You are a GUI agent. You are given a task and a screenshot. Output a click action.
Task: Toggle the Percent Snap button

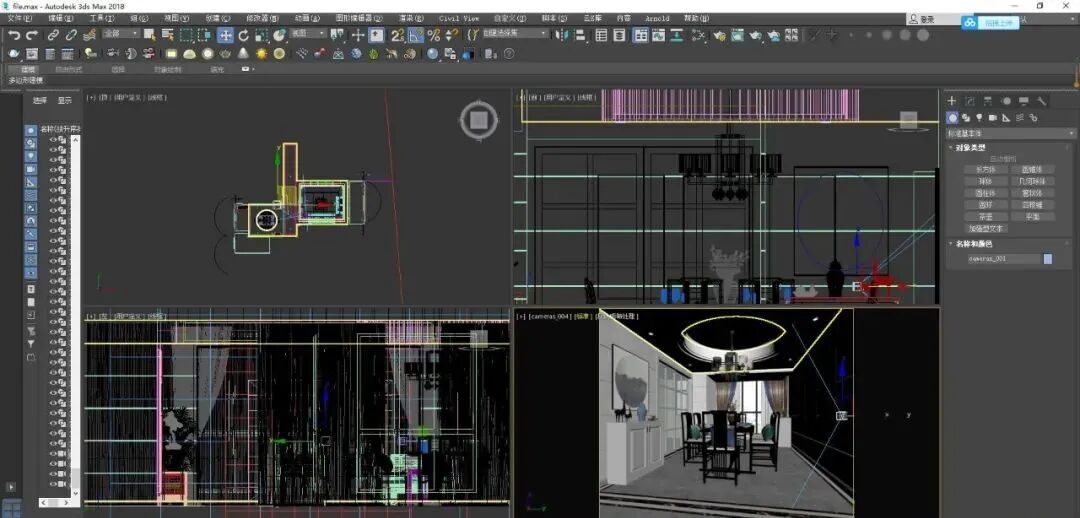point(433,35)
